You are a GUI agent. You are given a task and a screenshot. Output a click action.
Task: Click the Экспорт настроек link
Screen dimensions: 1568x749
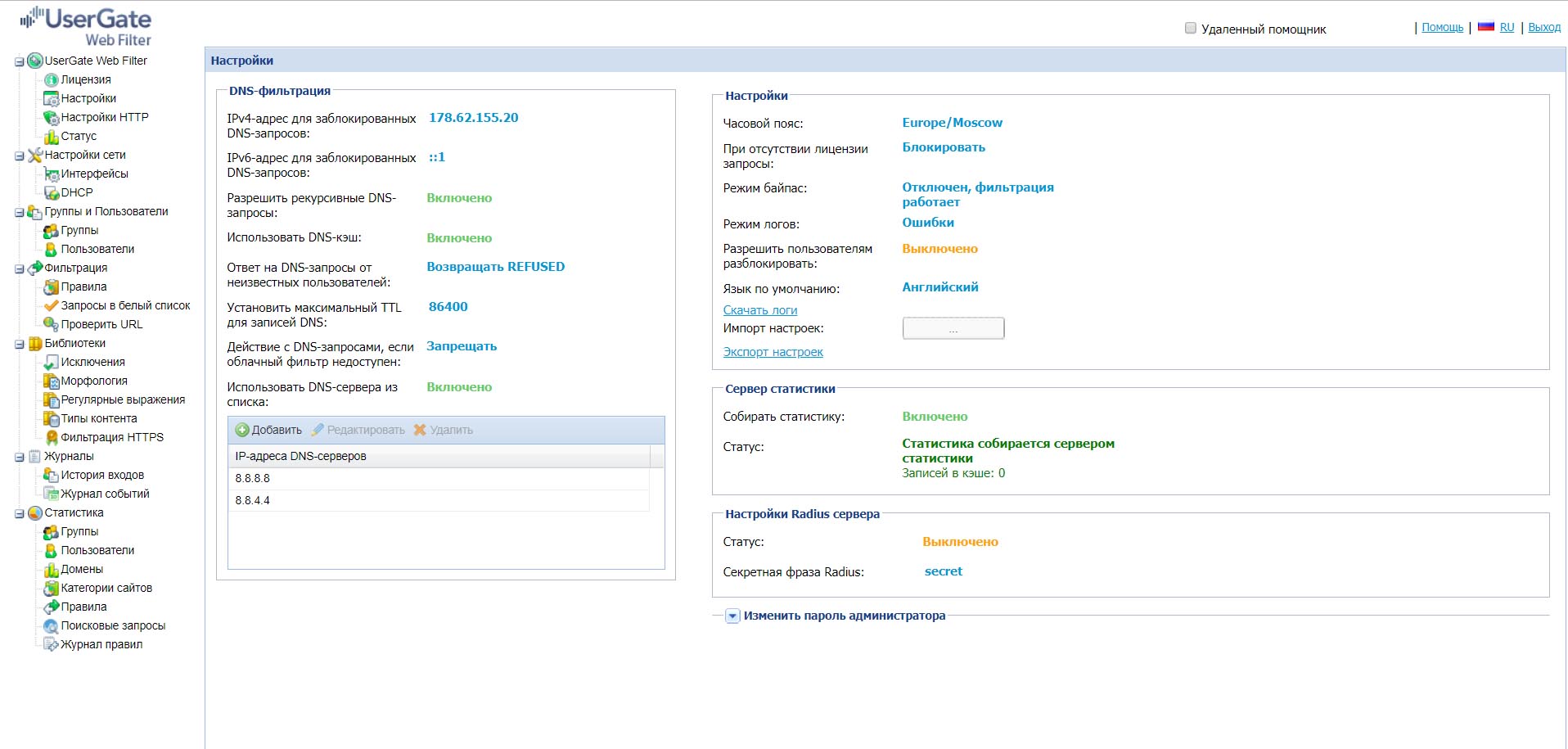pos(773,352)
